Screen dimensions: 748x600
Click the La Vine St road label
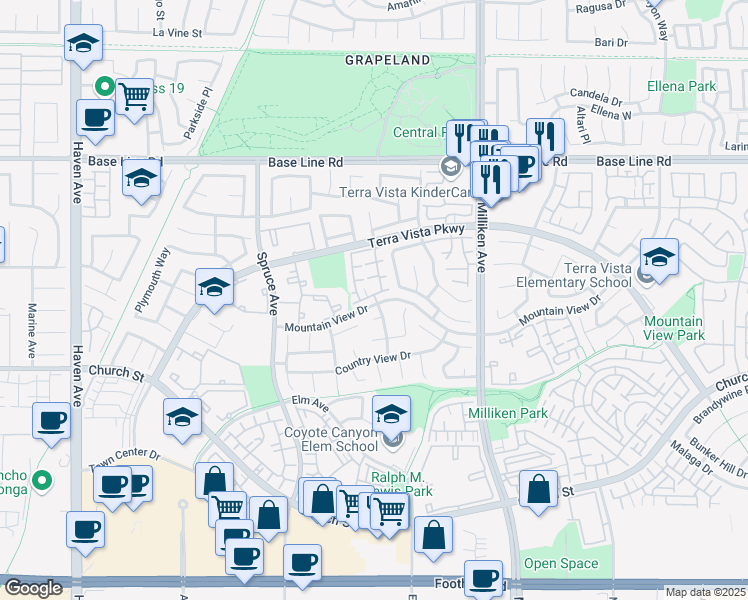[177, 33]
